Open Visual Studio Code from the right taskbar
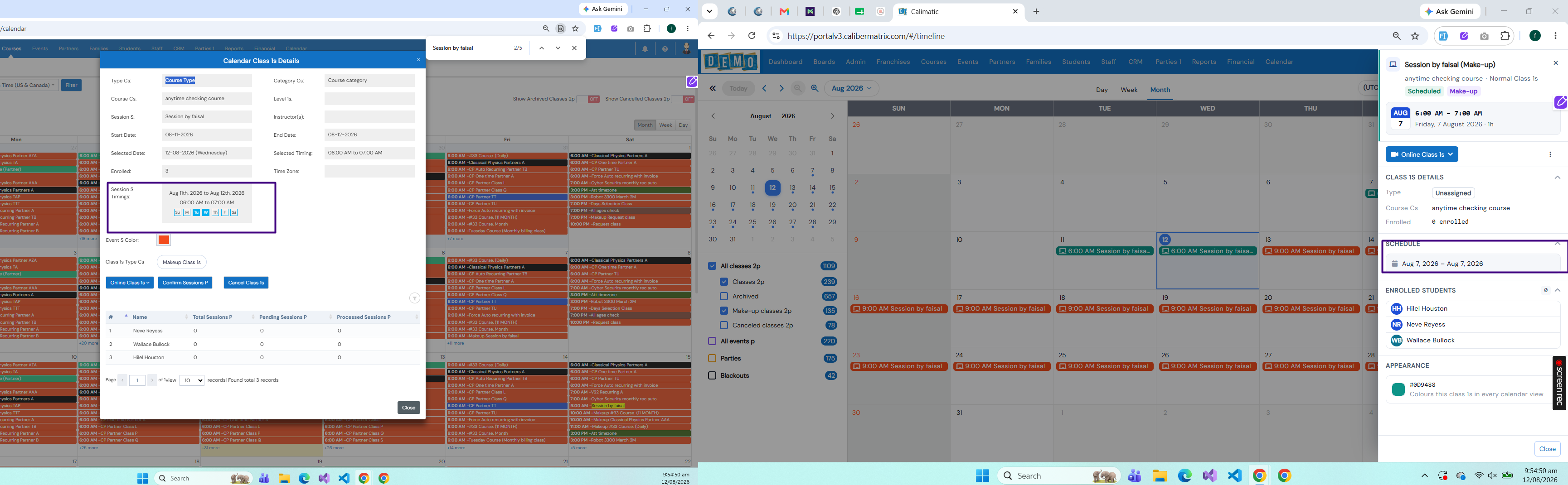 [1234, 476]
